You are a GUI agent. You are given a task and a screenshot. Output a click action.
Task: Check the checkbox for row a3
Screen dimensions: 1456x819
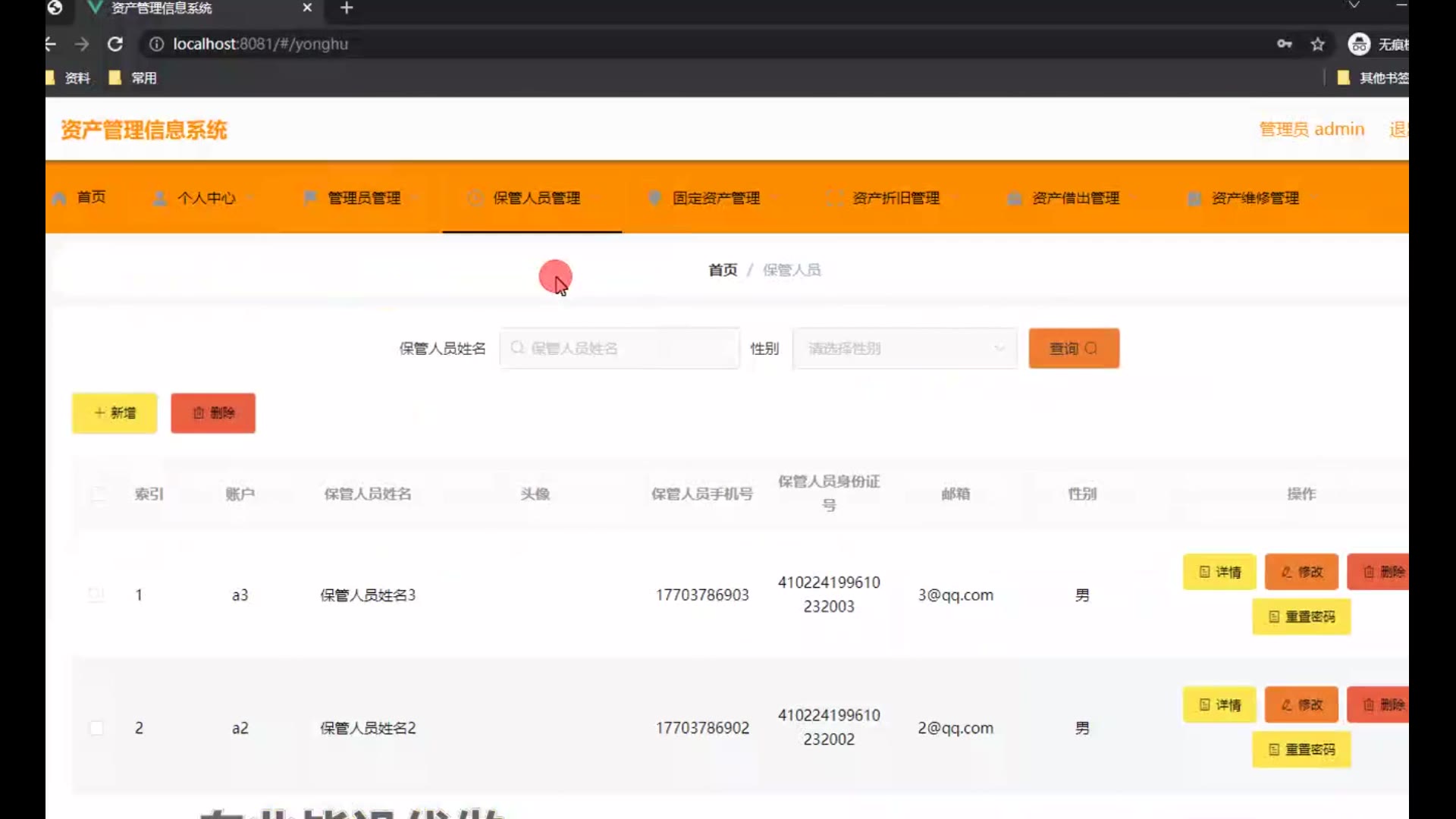96,595
